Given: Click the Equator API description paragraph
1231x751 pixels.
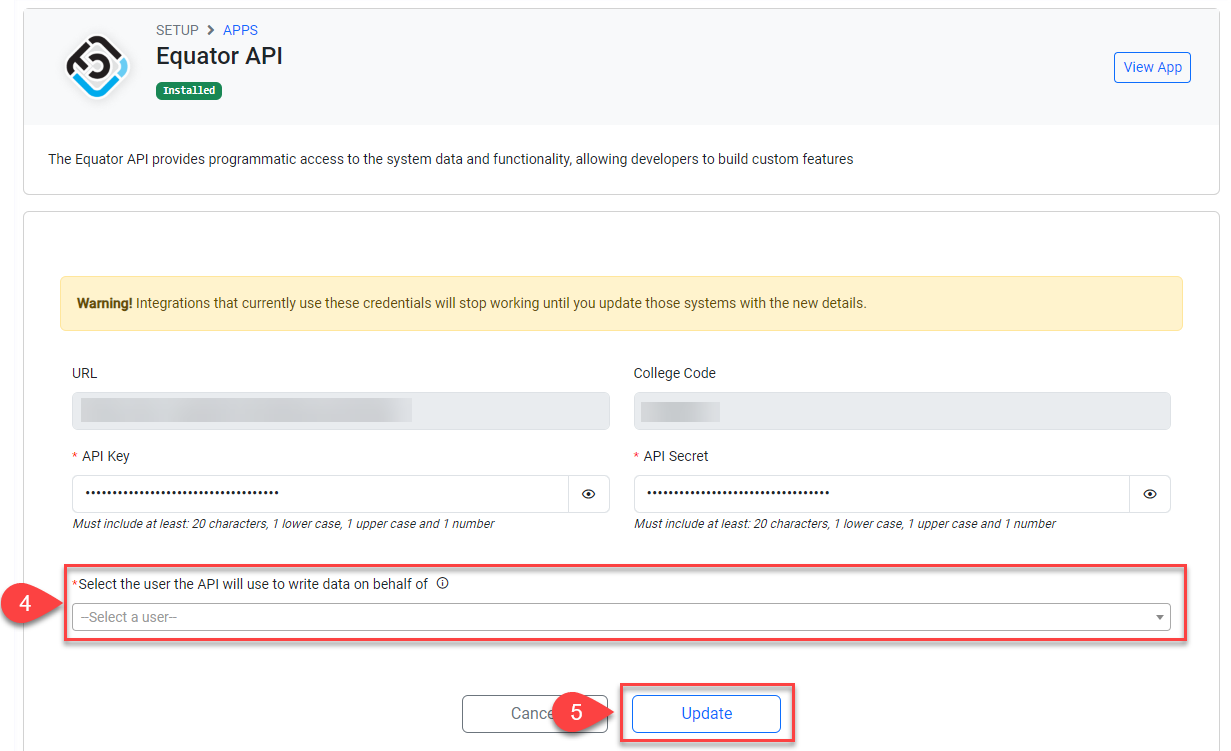Looking at the screenshot, I should tap(451, 159).
